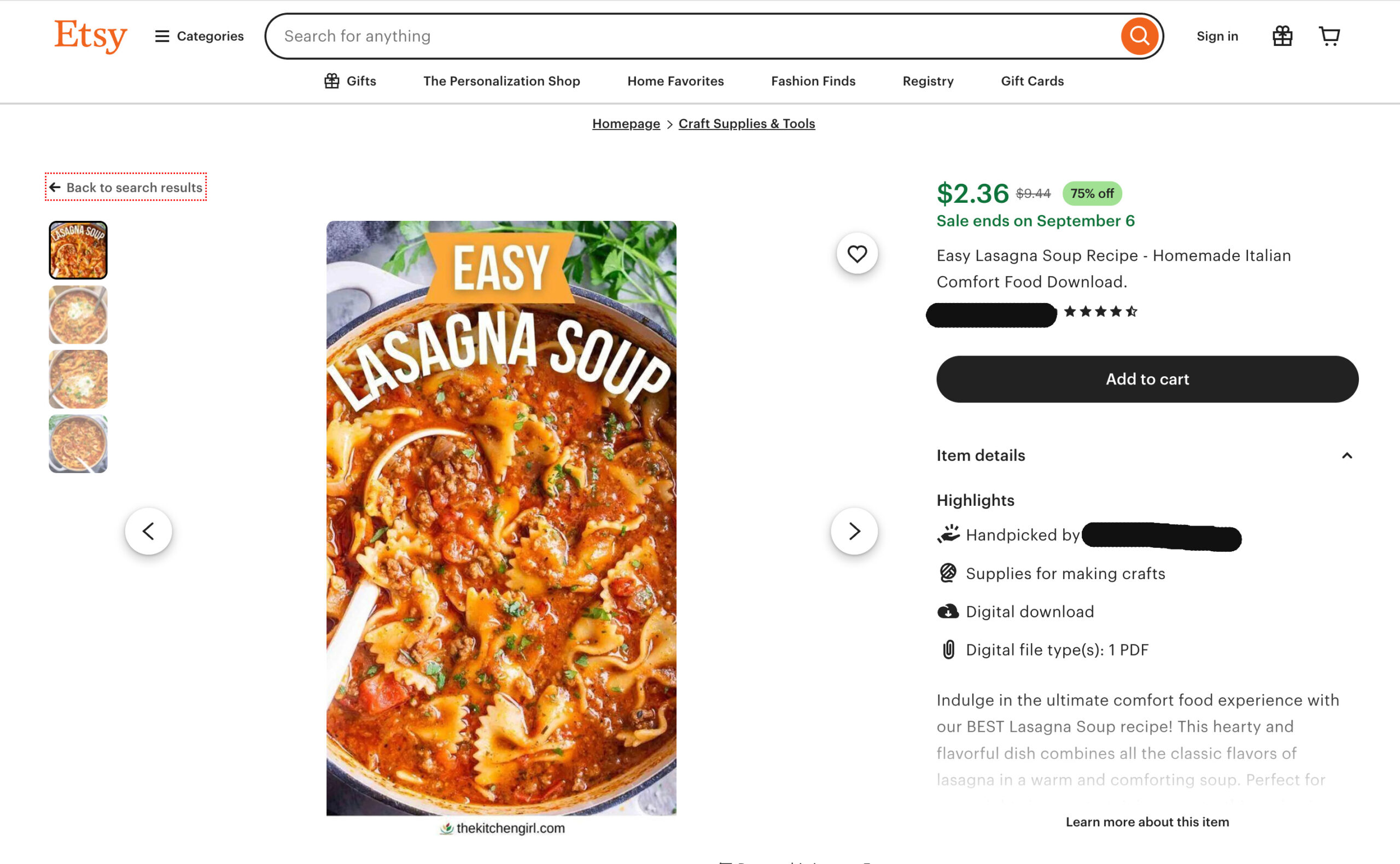Screen dimensions: 1400x864
Task: Click Back to search results link
Action: coord(126,188)
